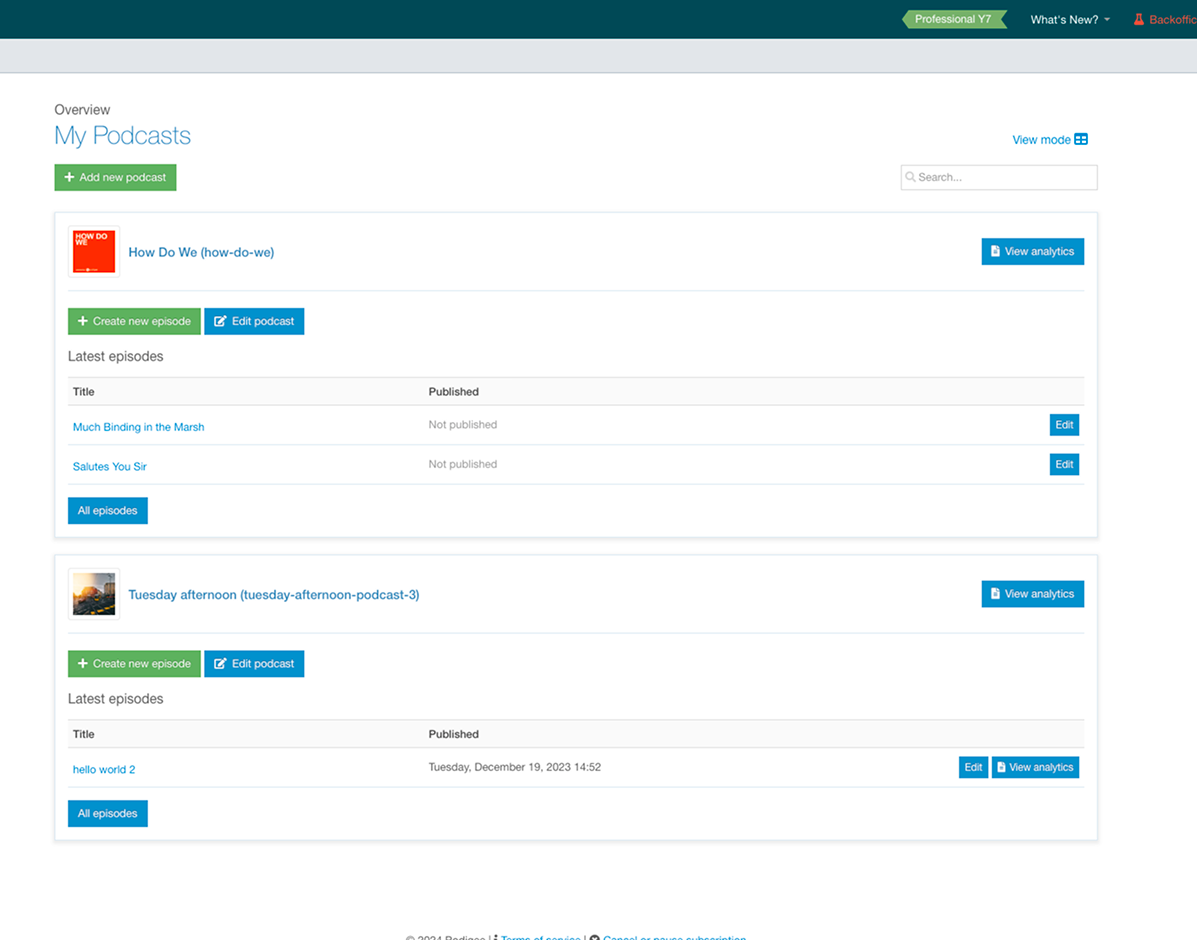Screen dimensions: 1197x940
Task: View analytics for hello world 2 episode
Action: tap(1035, 767)
